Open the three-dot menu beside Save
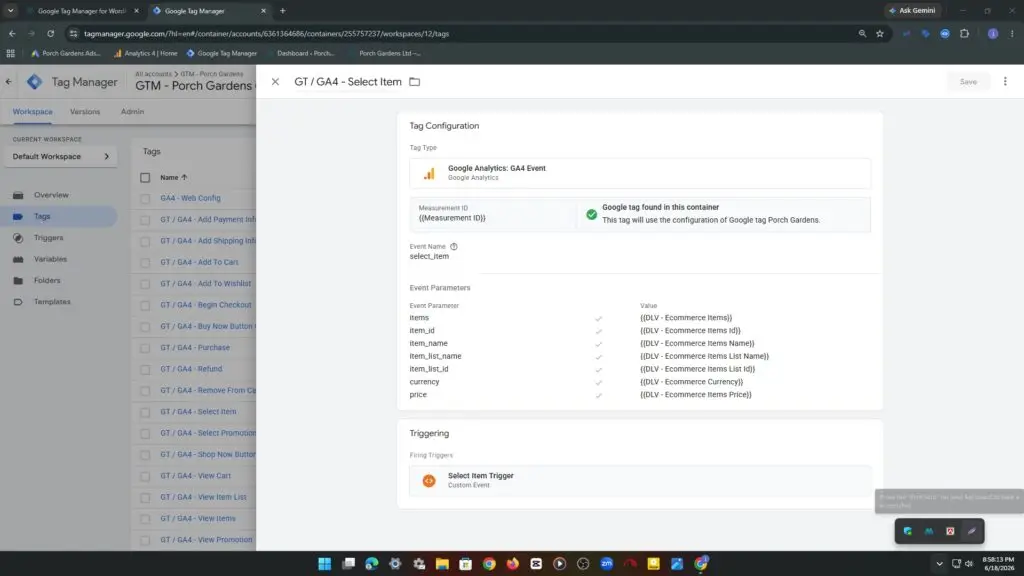The image size is (1024, 576). point(1005,82)
